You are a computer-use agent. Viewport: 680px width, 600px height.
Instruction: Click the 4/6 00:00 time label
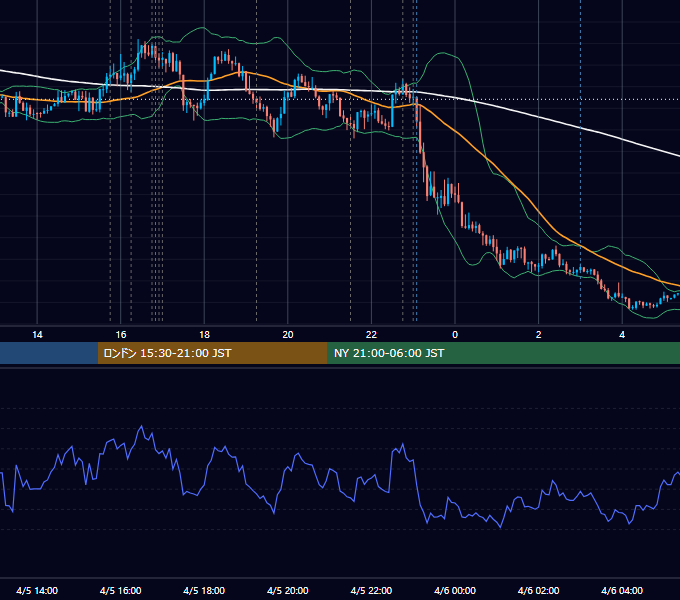pyautogui.click(x=455, y=590)
